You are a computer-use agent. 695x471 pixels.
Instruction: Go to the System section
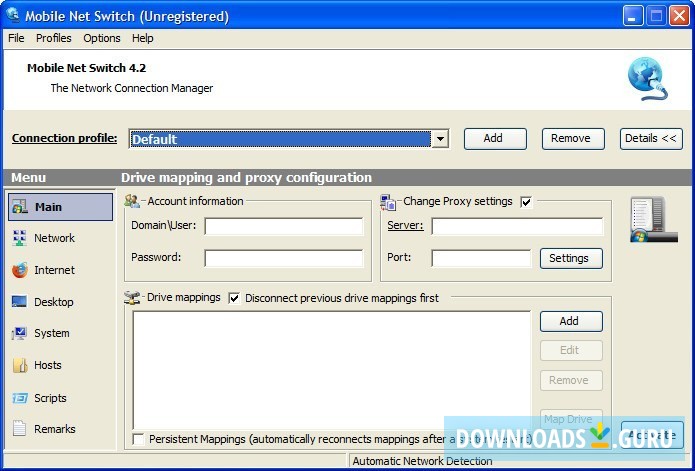(51, 333)
